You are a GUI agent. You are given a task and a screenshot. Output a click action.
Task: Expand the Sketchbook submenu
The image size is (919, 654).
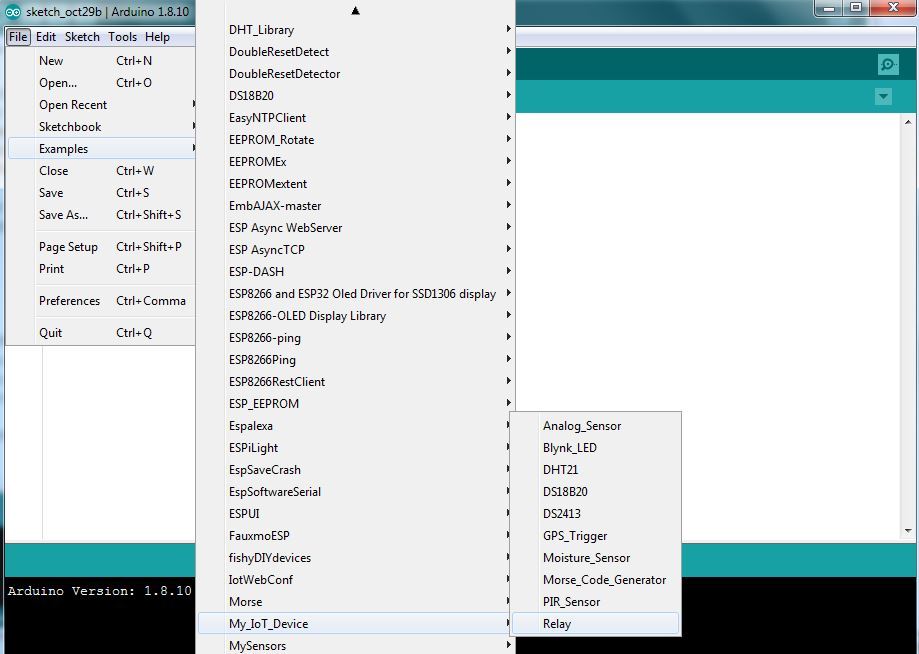[101, 127]
